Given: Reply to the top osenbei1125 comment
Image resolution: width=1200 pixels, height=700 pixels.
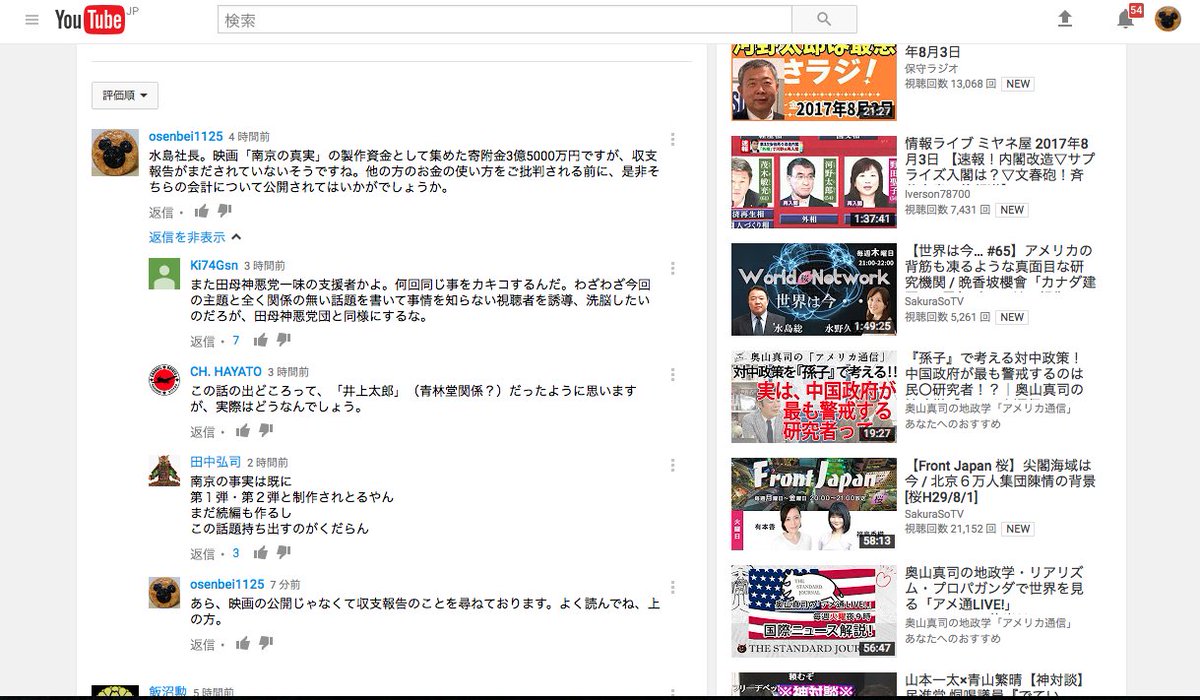Looking at the screenshot, I should [x=161, y=212].
